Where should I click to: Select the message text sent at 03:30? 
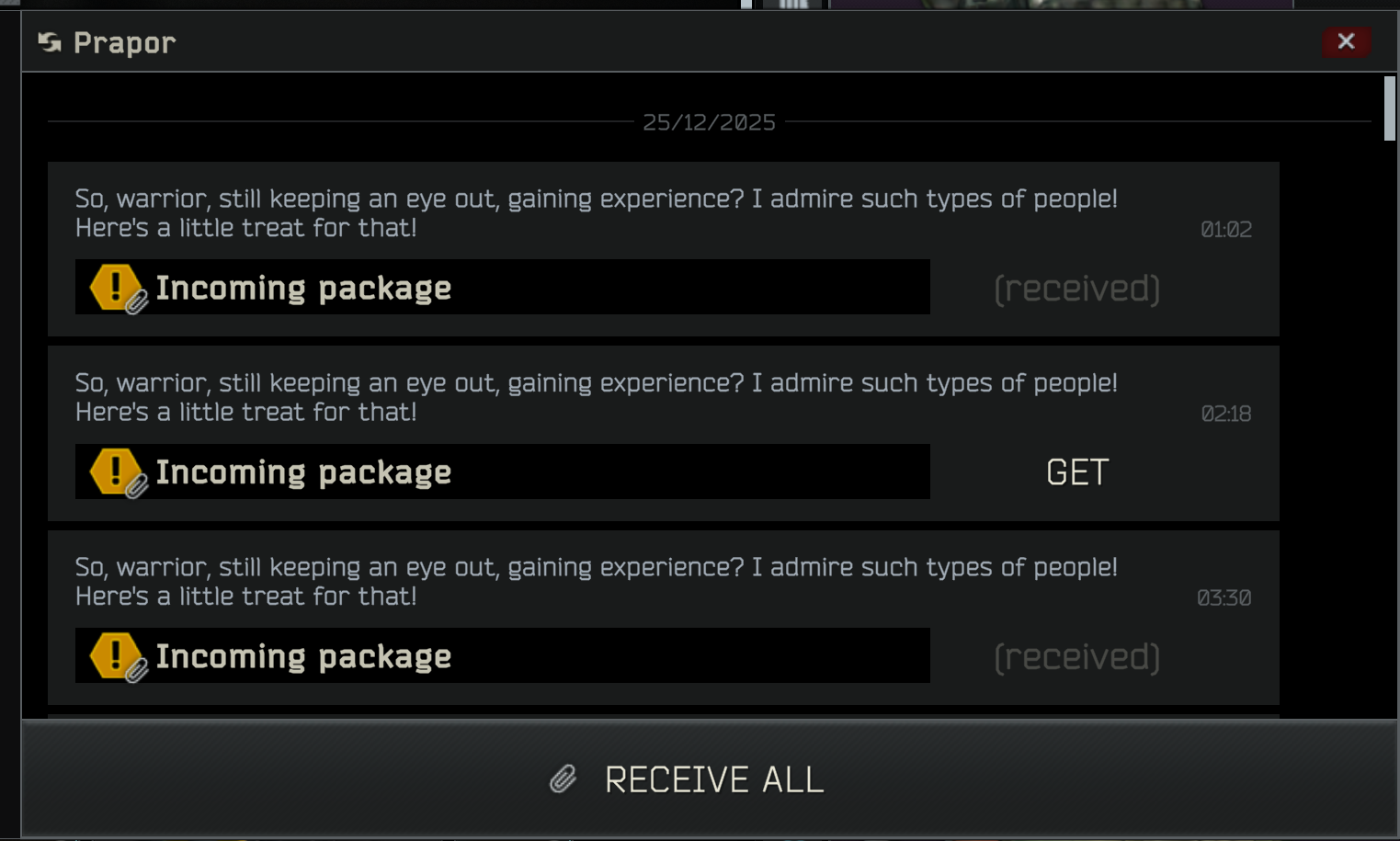(x=597, y=582)
